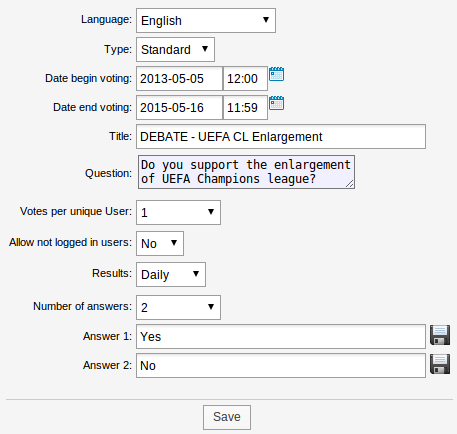Expand the Number of answers dropdown

[178, 307]
